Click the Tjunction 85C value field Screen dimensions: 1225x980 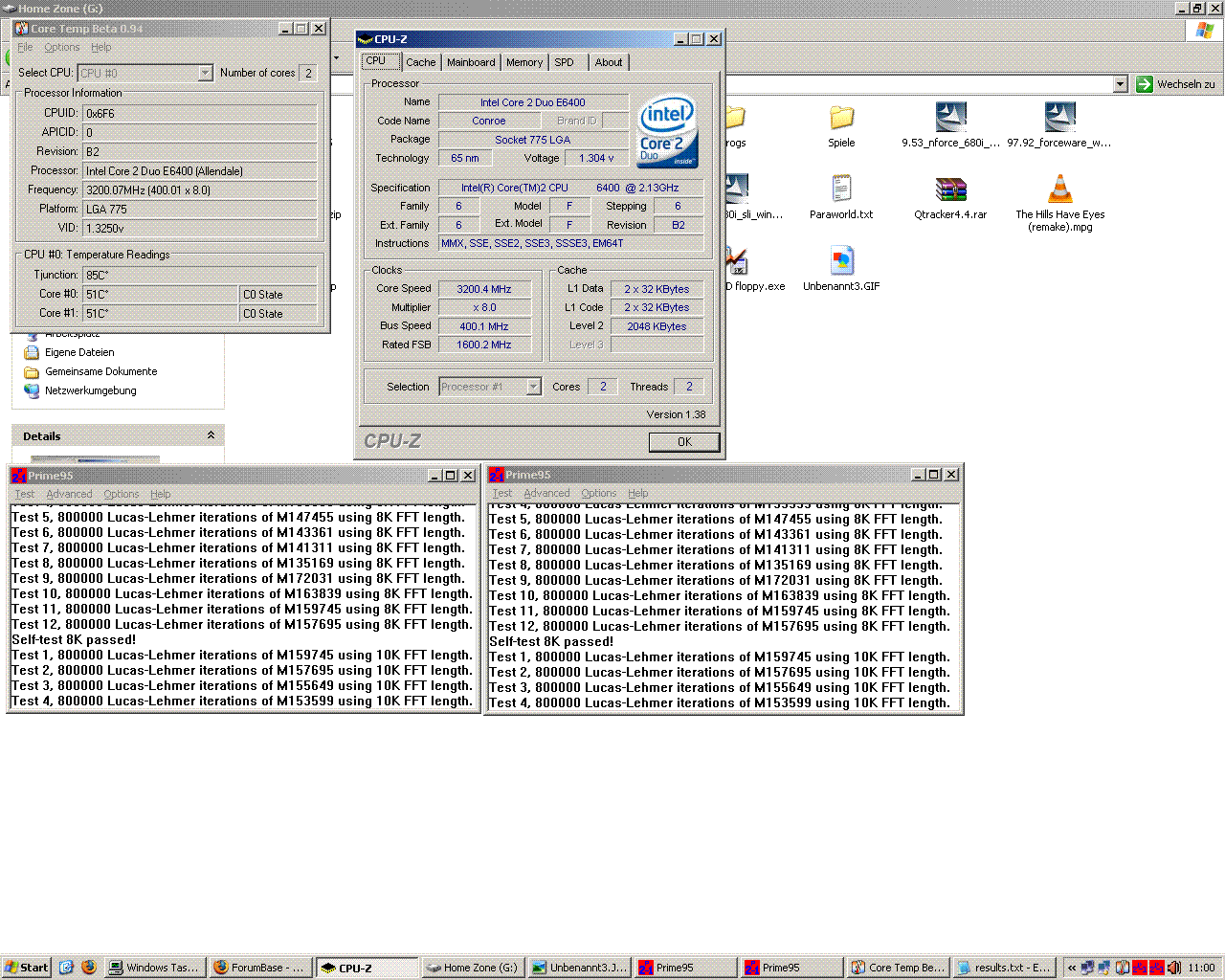click(200, 275)
